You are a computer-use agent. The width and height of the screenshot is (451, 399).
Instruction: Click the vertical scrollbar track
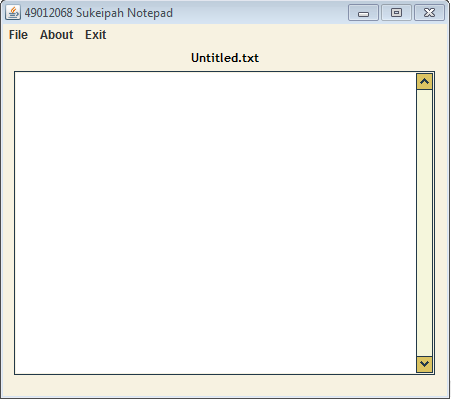pos(424,223)
